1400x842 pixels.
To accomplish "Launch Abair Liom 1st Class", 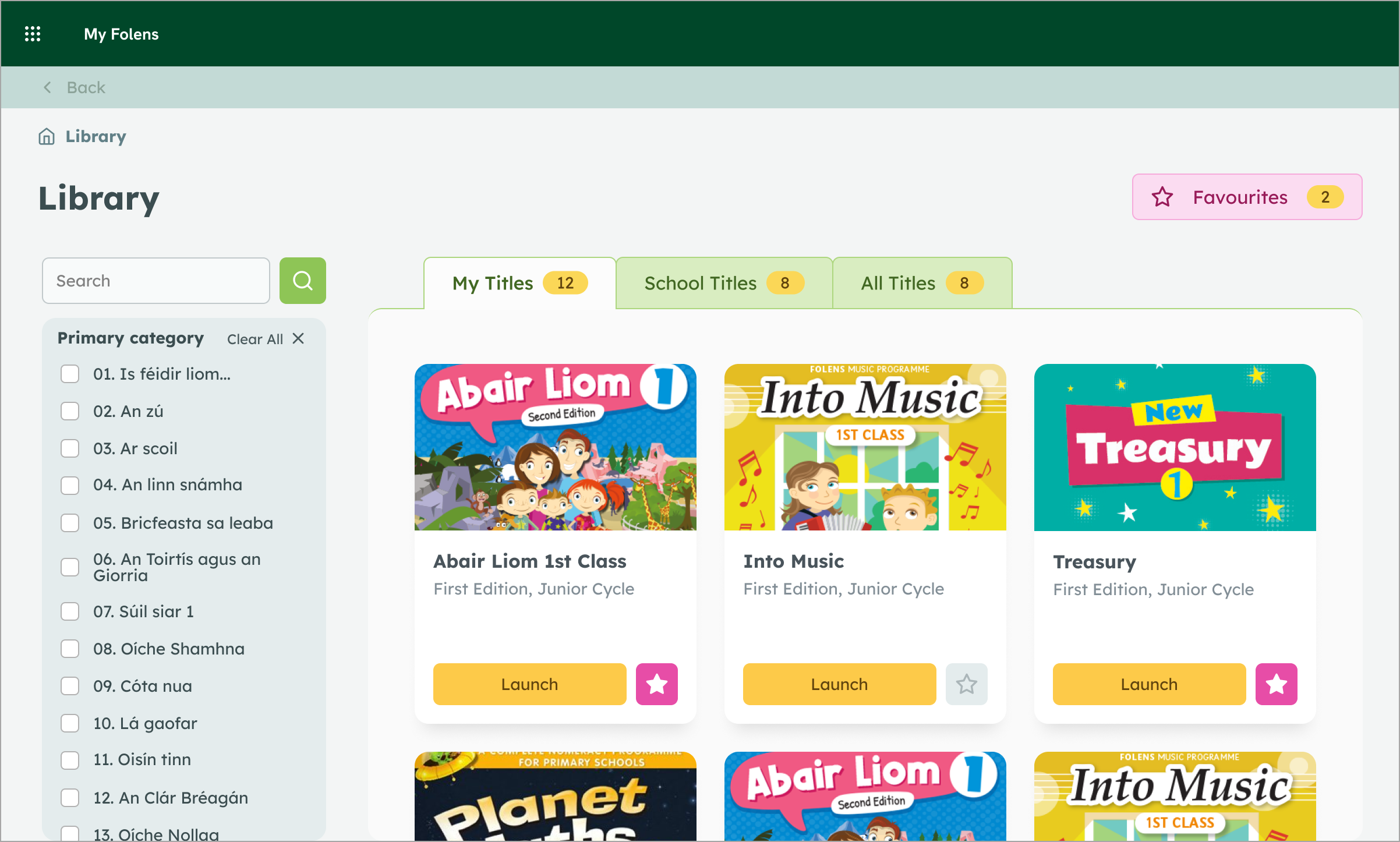I will click(529, 684).
